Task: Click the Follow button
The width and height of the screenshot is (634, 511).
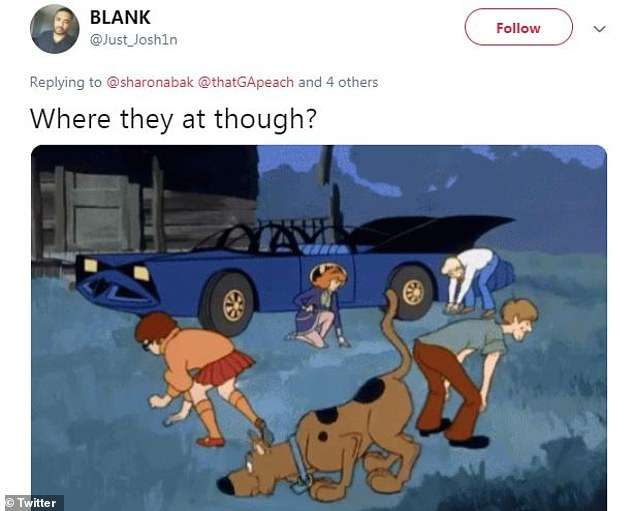Action: pos(518,27)
